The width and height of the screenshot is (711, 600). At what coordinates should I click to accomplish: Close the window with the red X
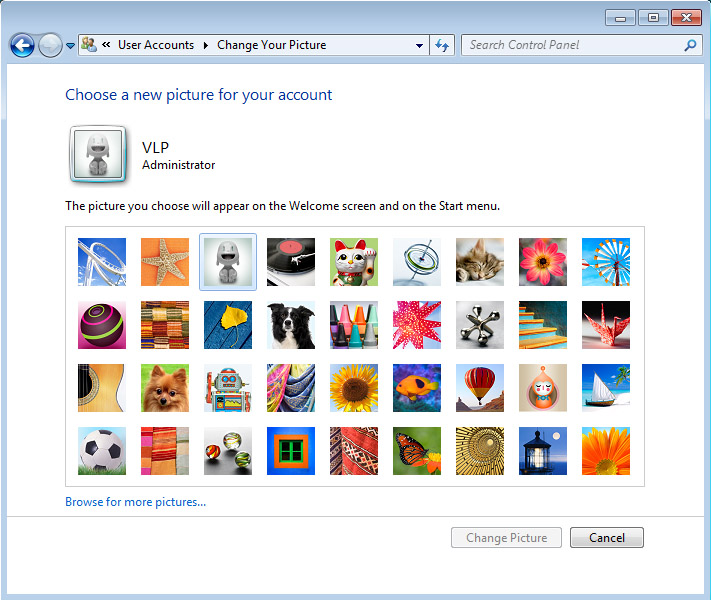click(x=687, y=18)
